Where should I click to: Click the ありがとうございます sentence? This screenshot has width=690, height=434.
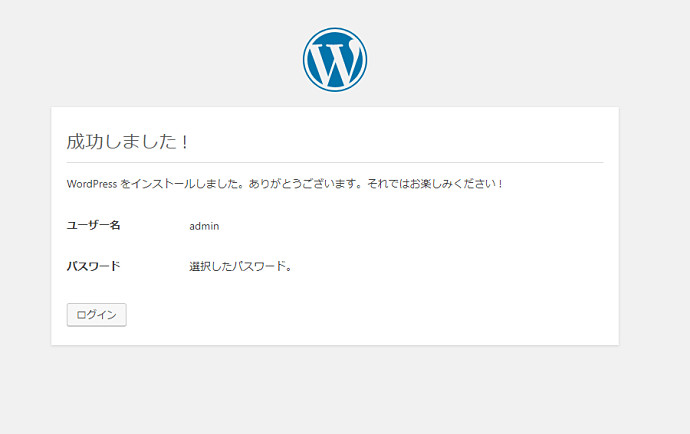coord(299,184)
